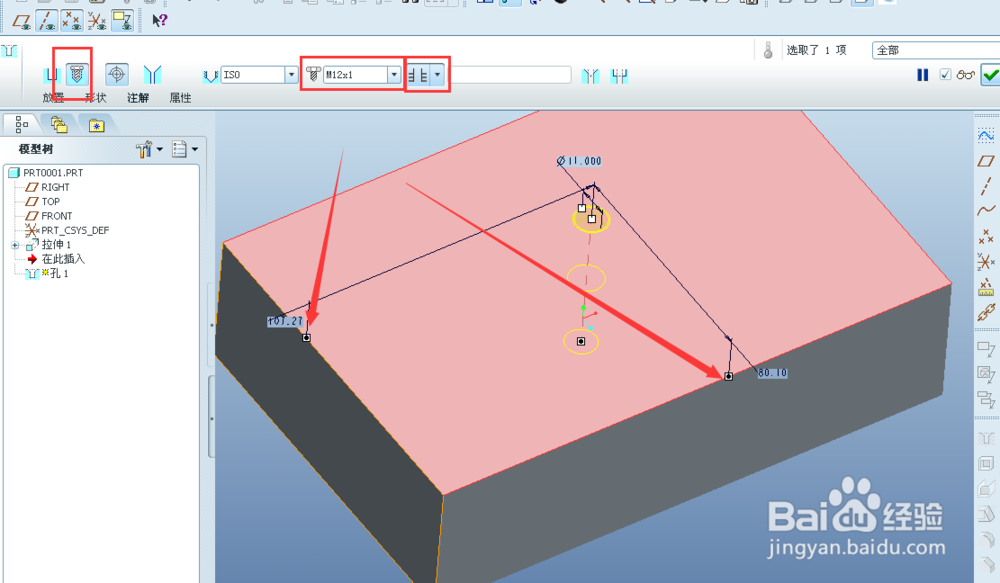Open the ISO thread type dropdown arrow
Viewport: 1000px width, 583px height.
click(291, 75)
